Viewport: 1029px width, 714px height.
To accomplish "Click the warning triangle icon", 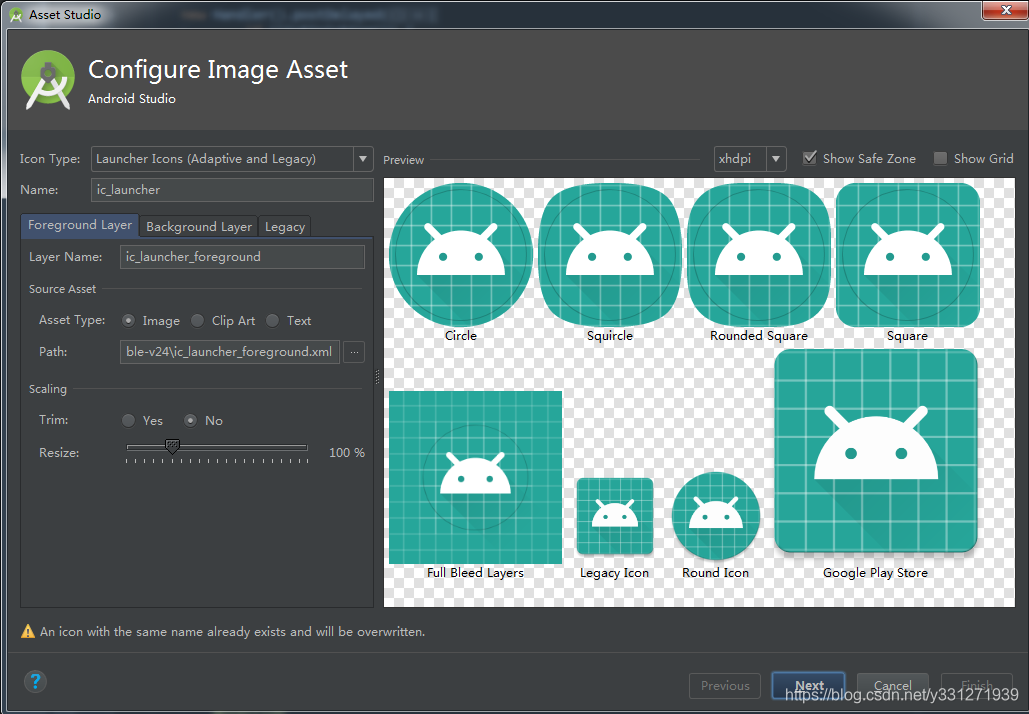I will click(x=28, y=632).
